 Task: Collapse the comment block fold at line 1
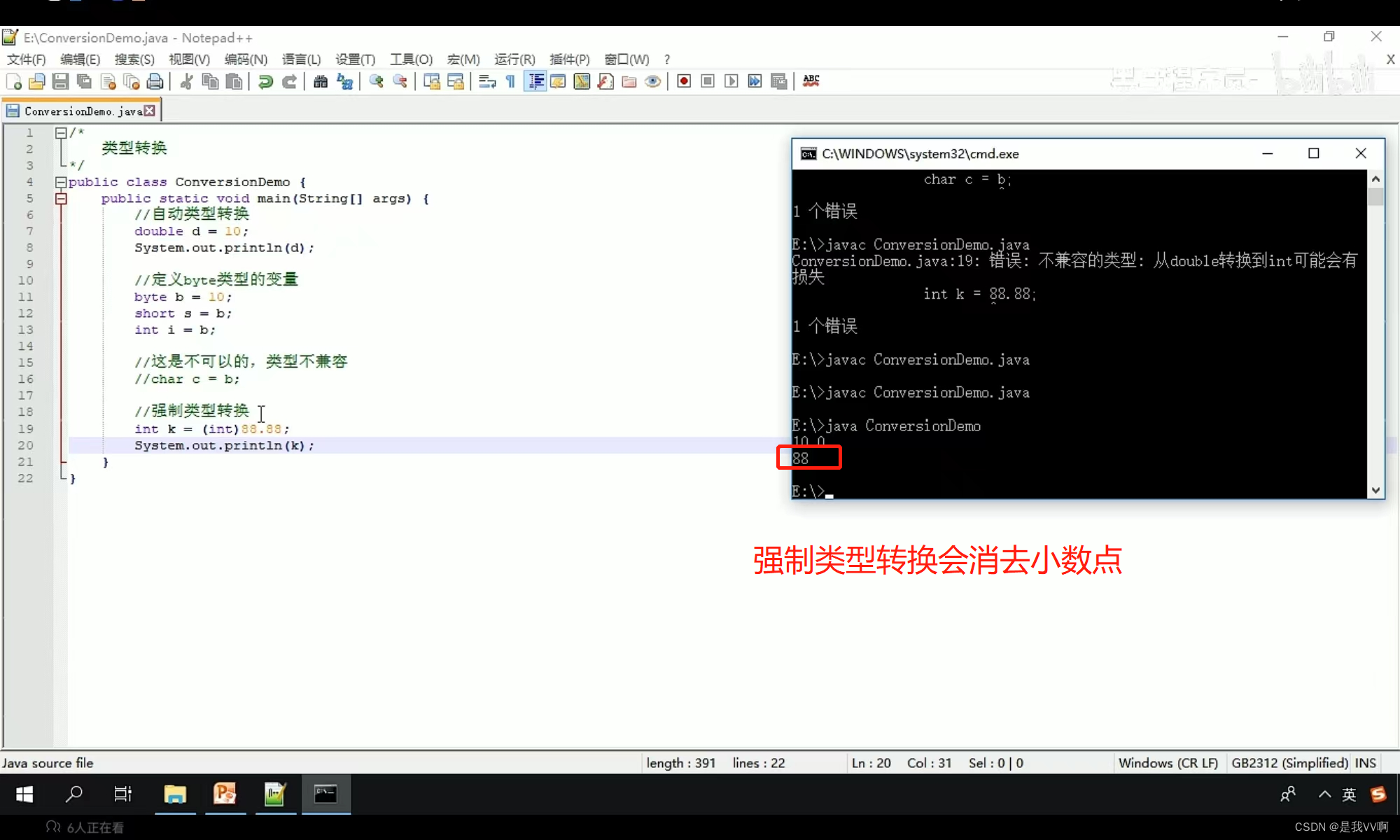[x=61, y=132]
